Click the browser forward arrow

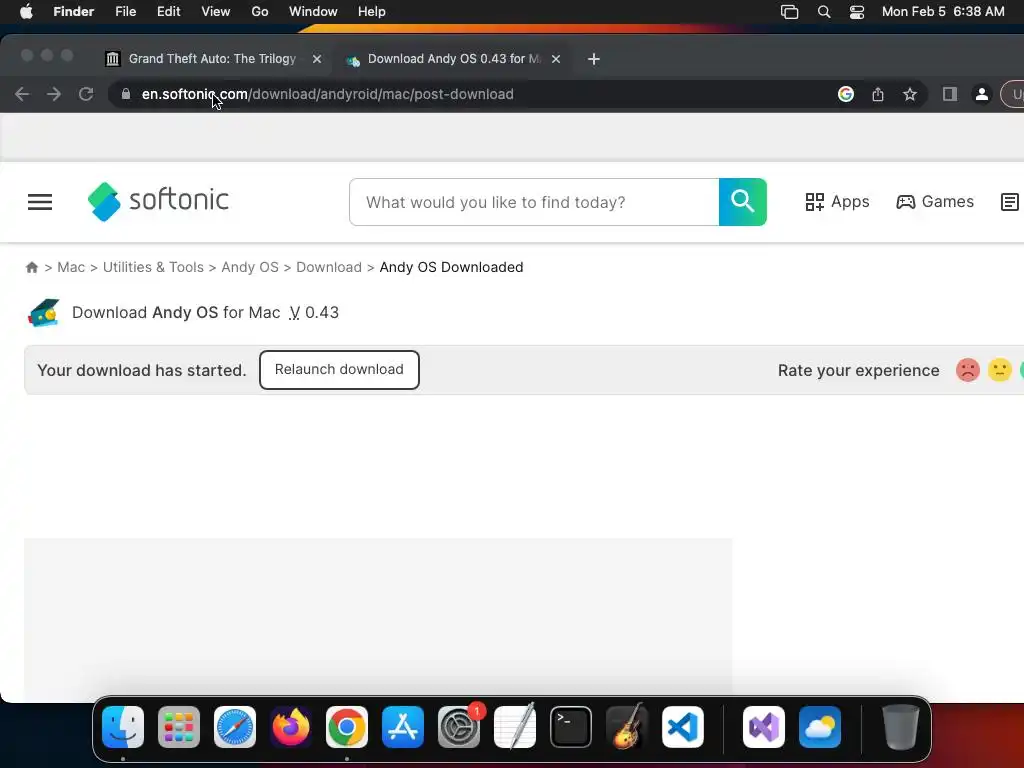point(54,94)
